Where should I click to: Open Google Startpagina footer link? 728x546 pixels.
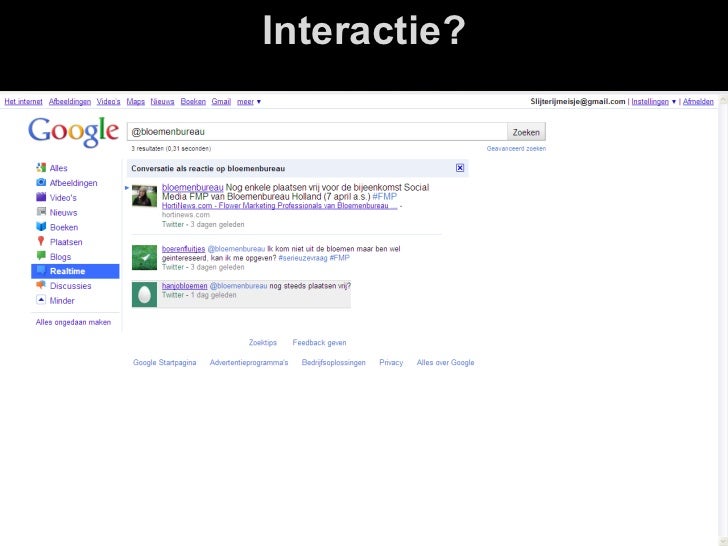click(x=164, y=363)
